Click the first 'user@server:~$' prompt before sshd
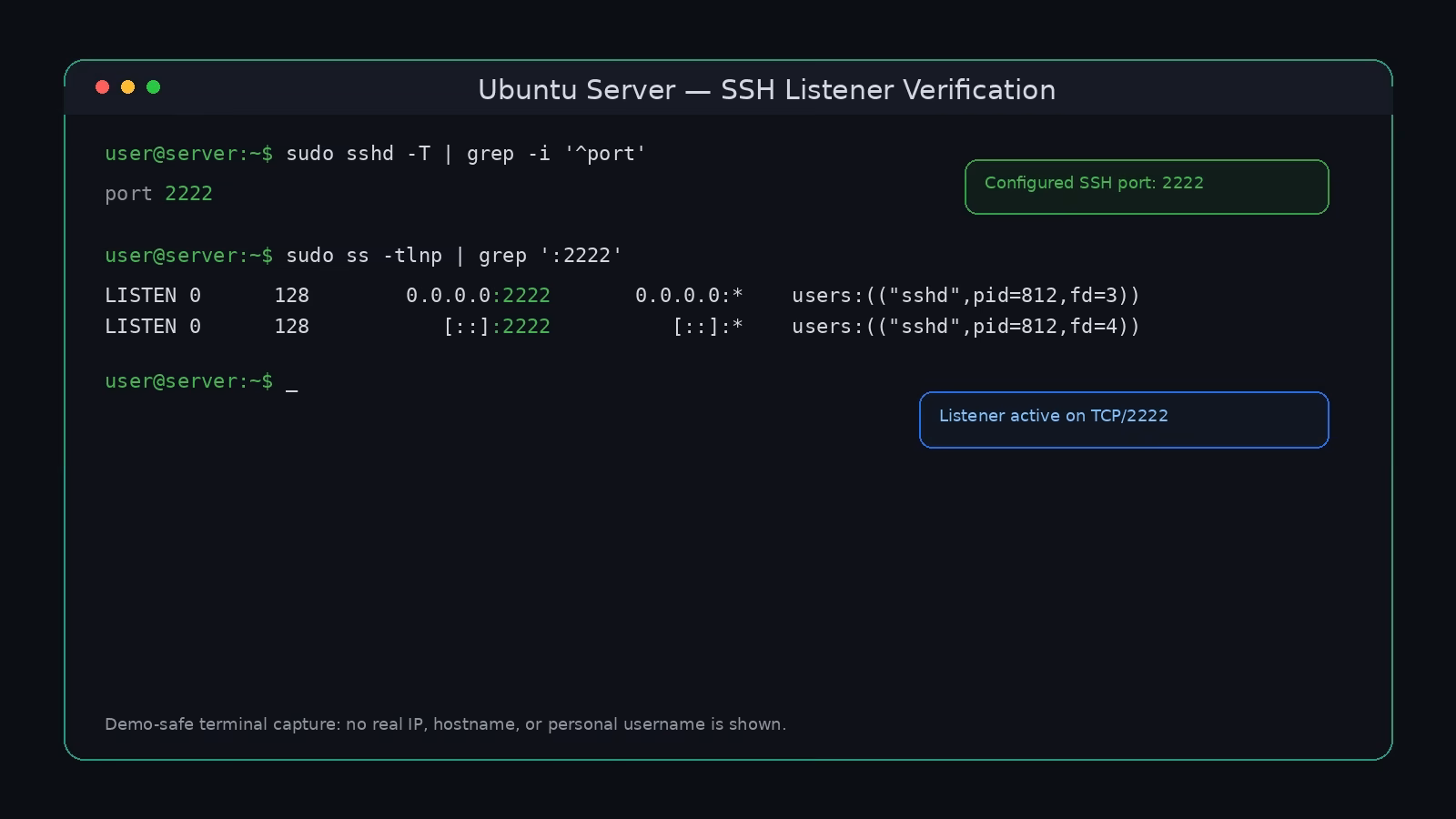 [x=188, y=154]
